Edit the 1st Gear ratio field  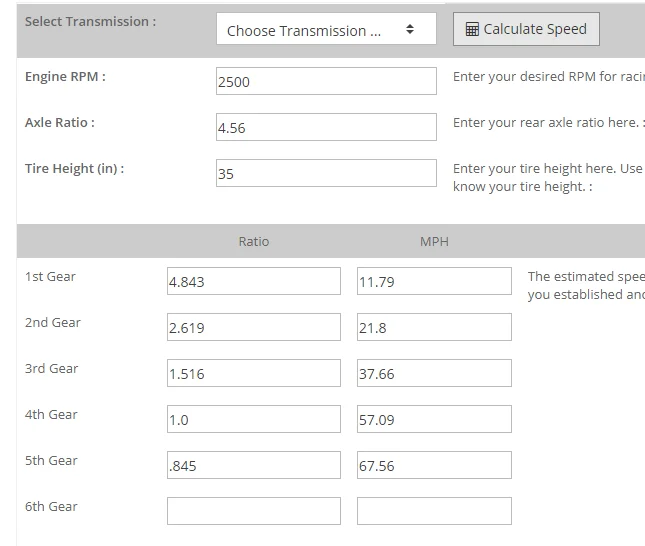coord(254,281)
